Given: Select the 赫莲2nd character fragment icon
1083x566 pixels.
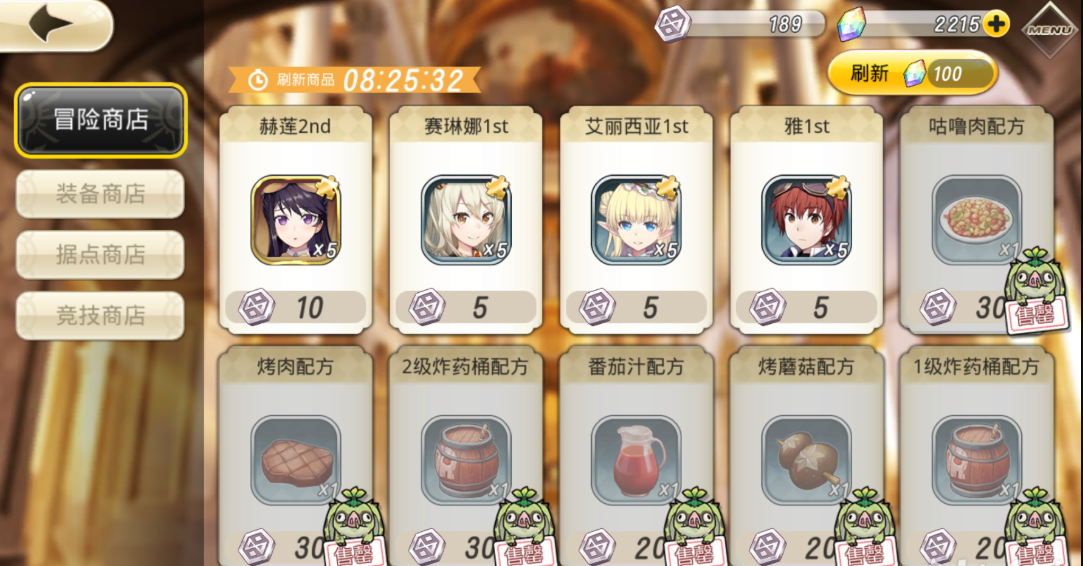Looking at the screenshot, I should 296,220.
